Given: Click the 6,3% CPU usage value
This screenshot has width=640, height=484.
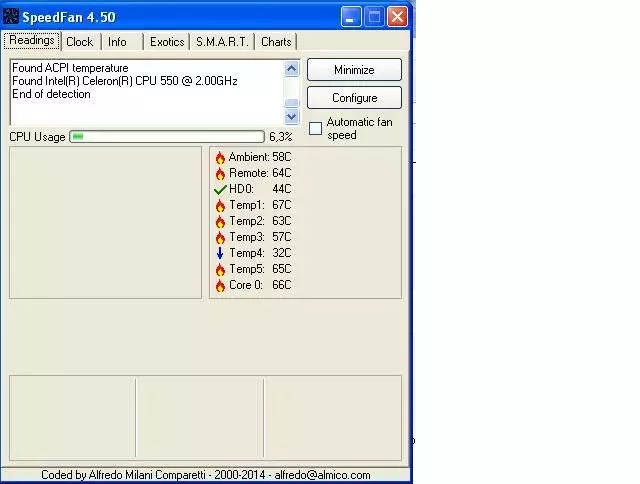Looking at the screenshot, I should point(281,137).
